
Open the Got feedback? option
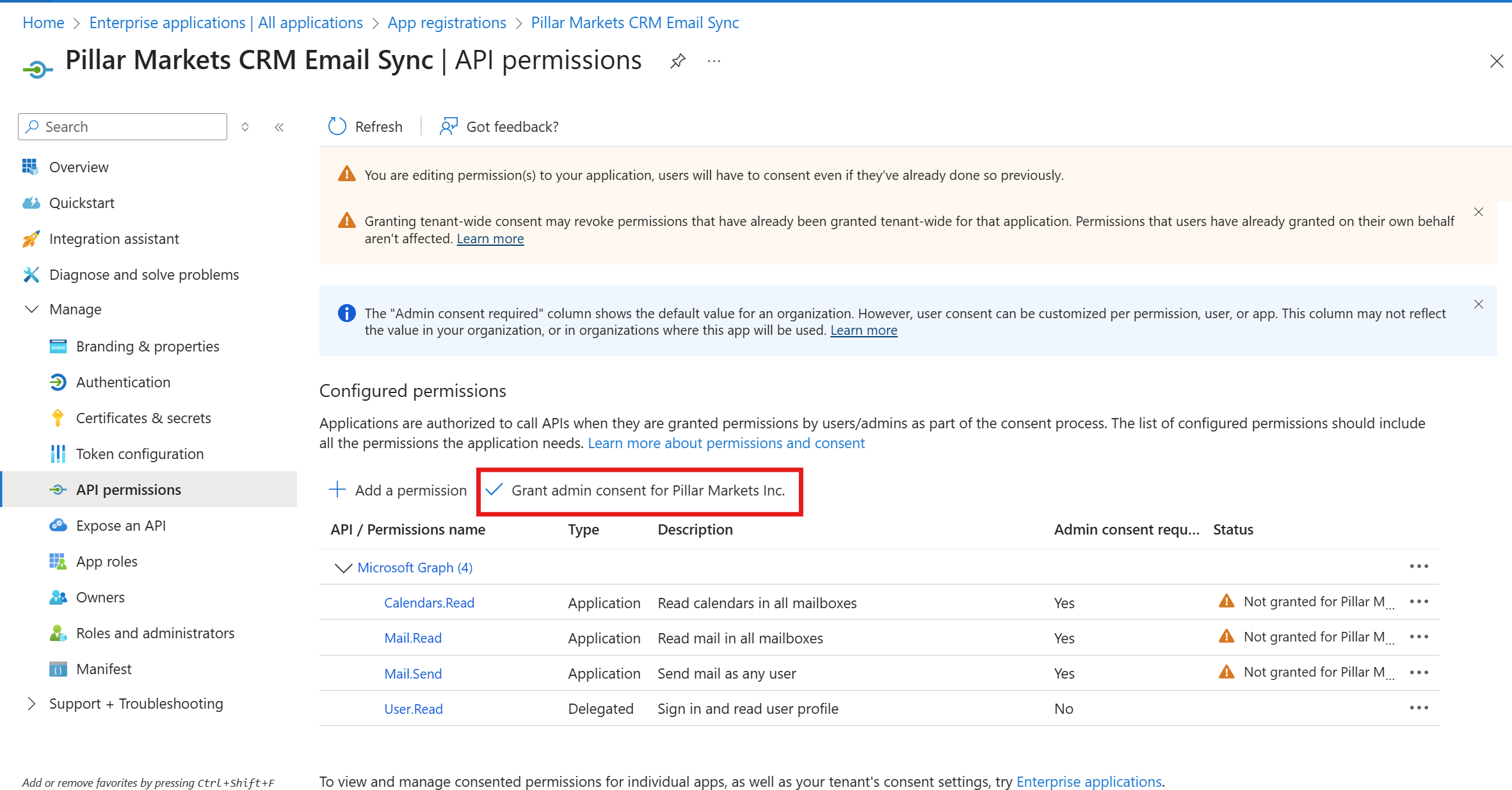499,127
